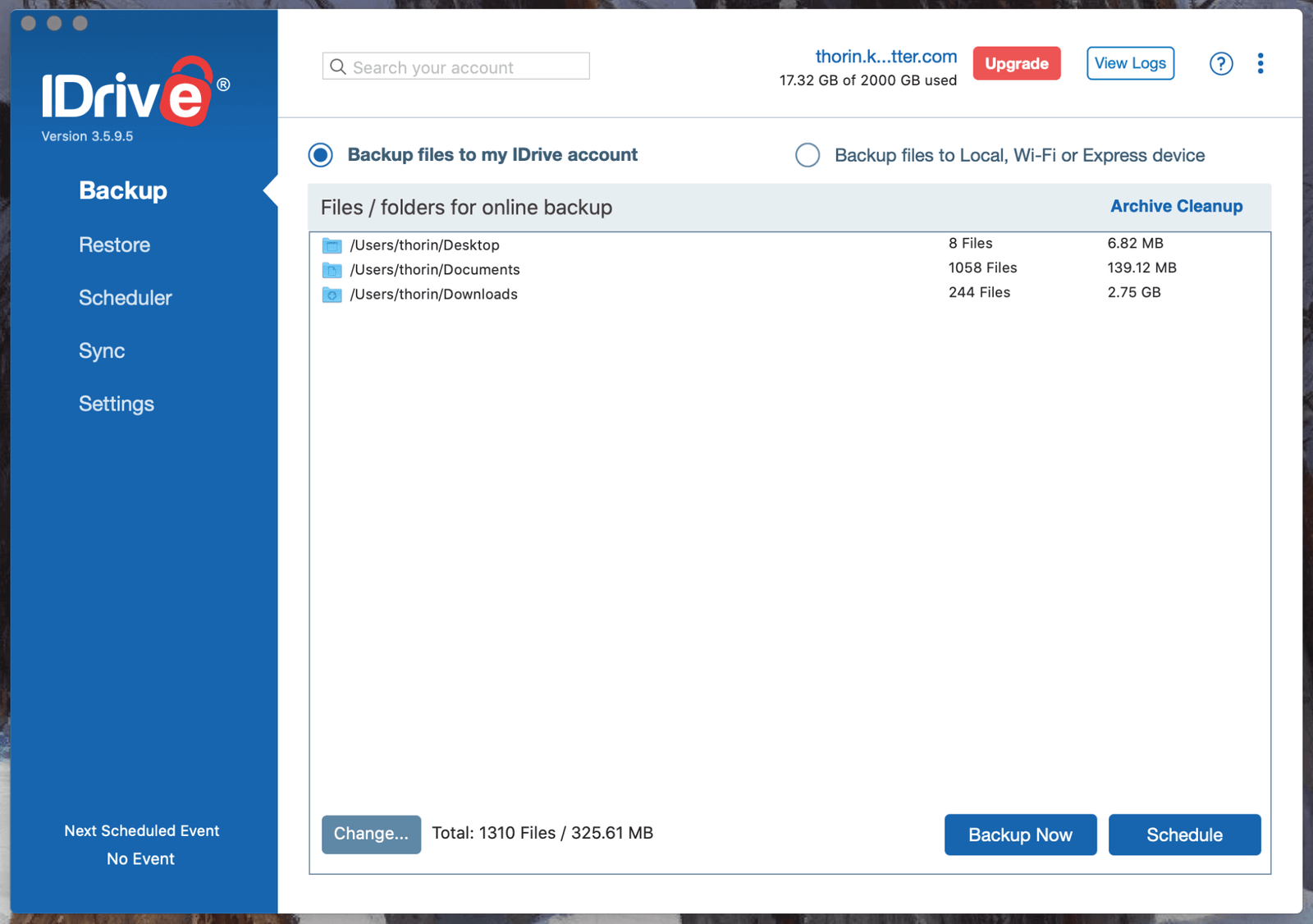Go to the Restore section
This screenshot has height=924, width=1313.
click(115, 245)
